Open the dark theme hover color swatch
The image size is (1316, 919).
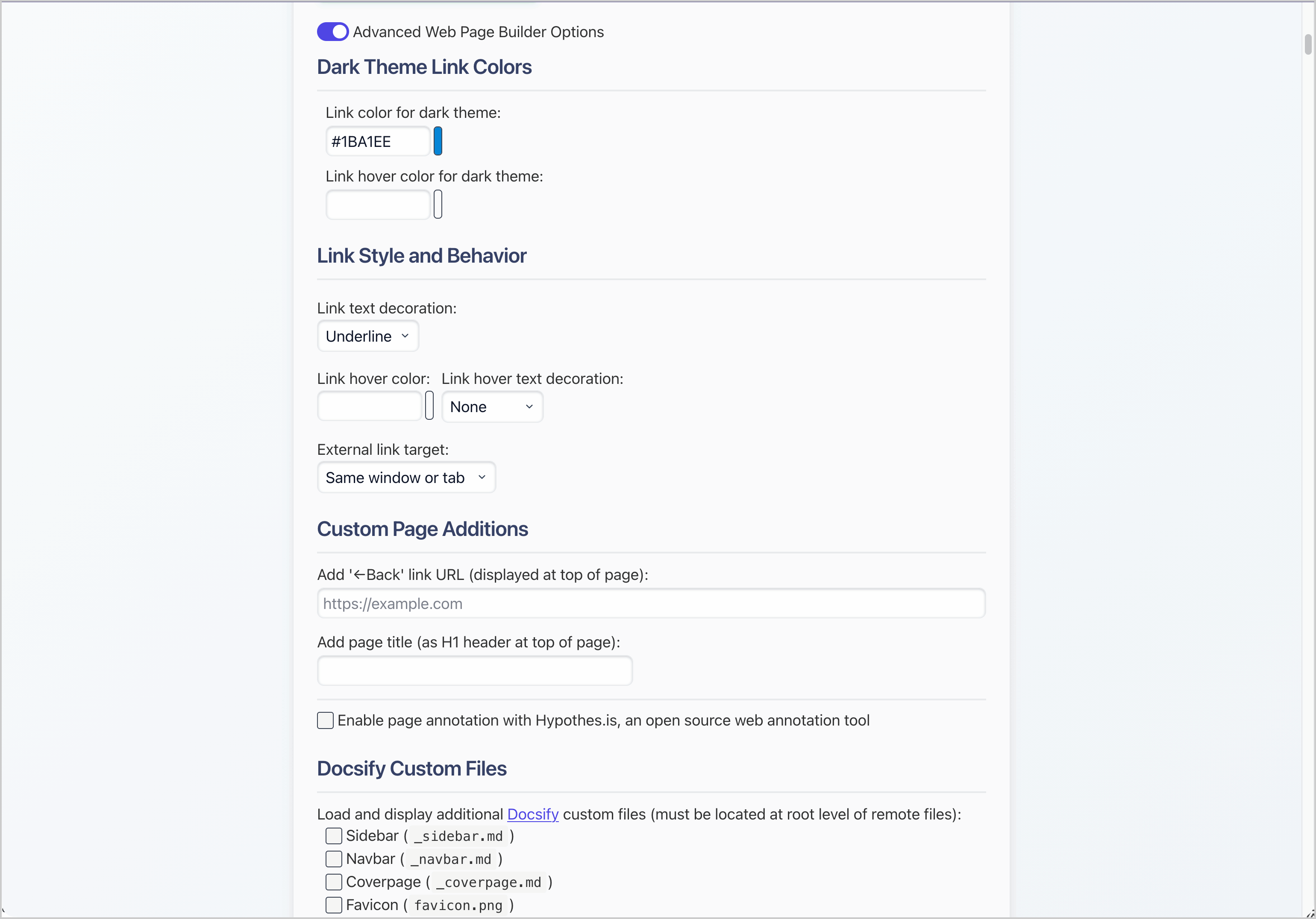pyautogui.click(x=438, y=205)
